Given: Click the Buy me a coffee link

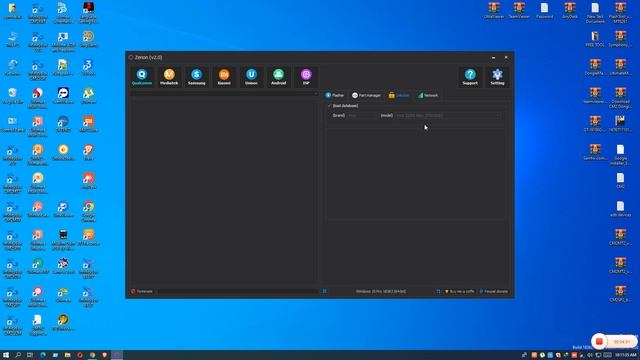Looking at the screenshot, I should click(x=459, y=291).
